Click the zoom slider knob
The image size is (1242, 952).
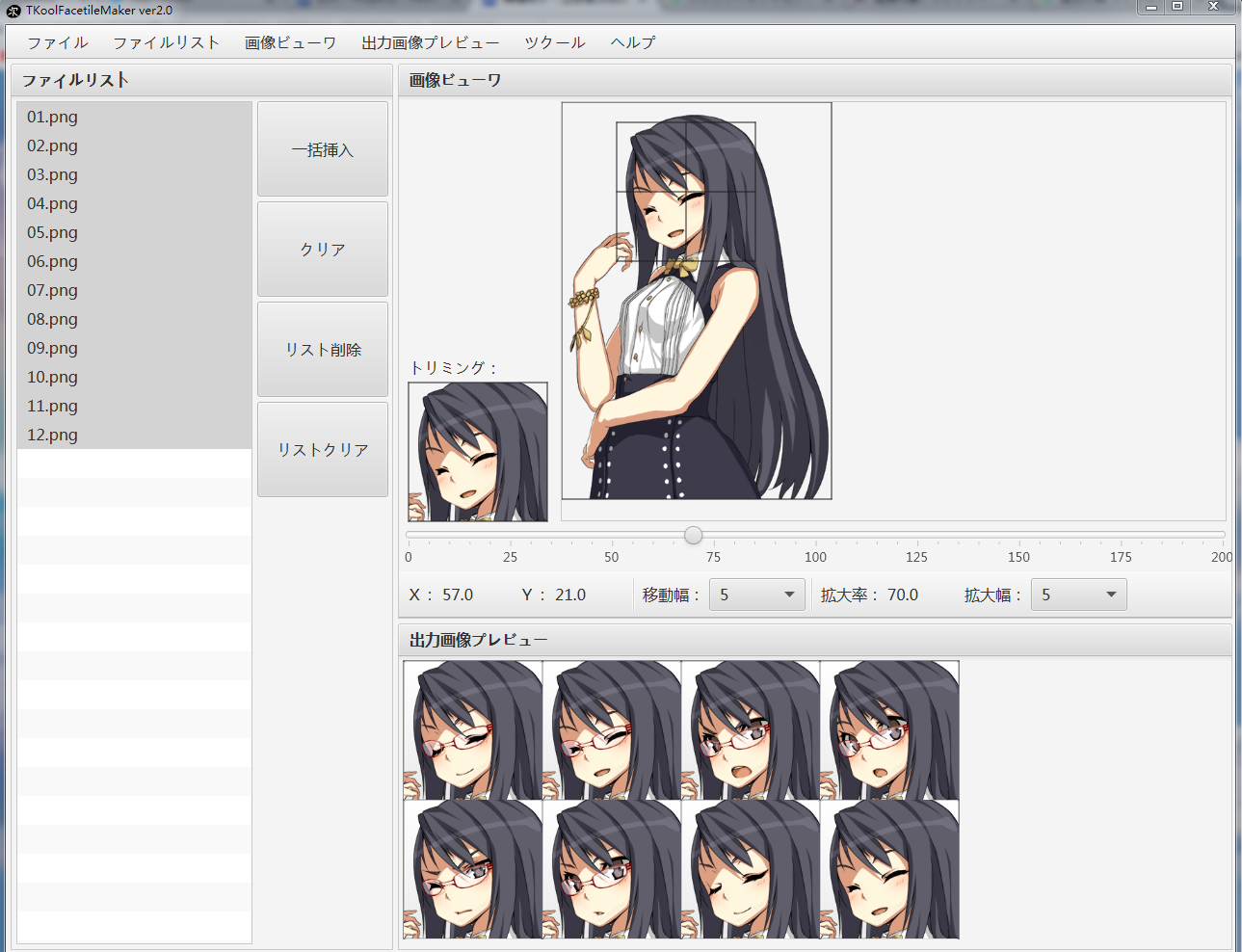tap(693, 535)
